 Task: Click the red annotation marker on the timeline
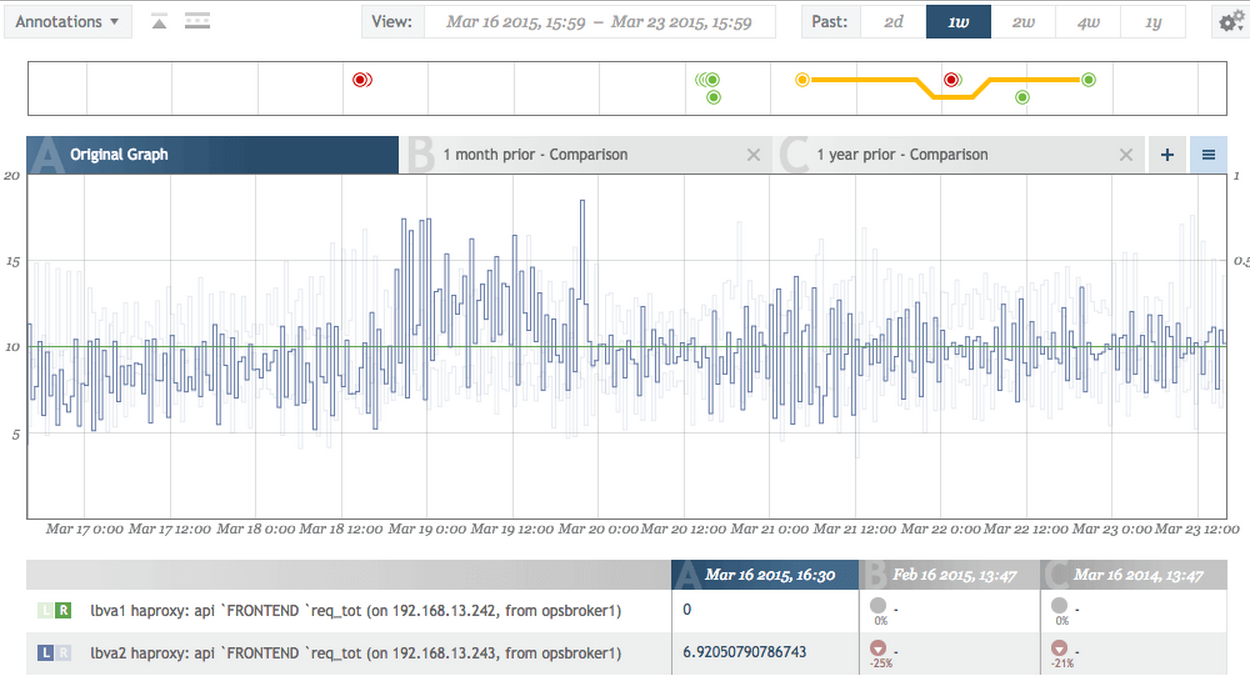tap(361, 78)
